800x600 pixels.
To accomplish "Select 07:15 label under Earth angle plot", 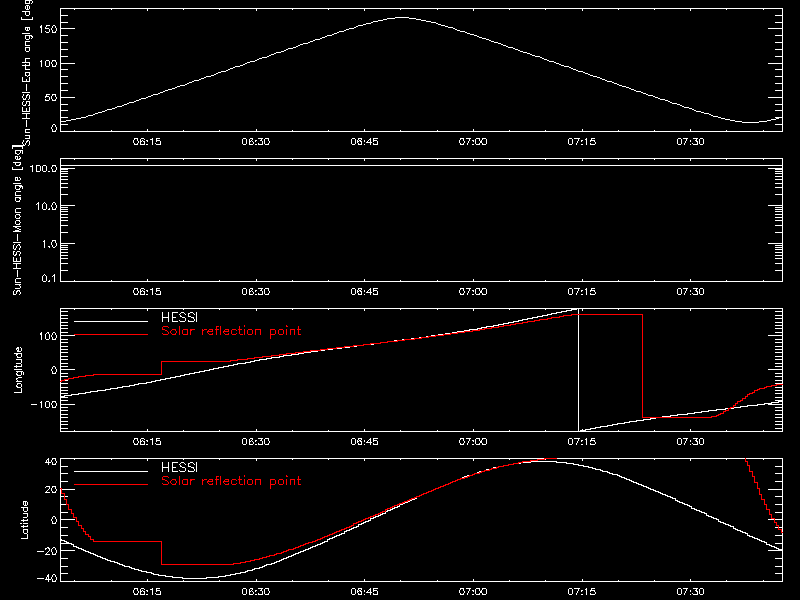I will click(x=582, y=141).
